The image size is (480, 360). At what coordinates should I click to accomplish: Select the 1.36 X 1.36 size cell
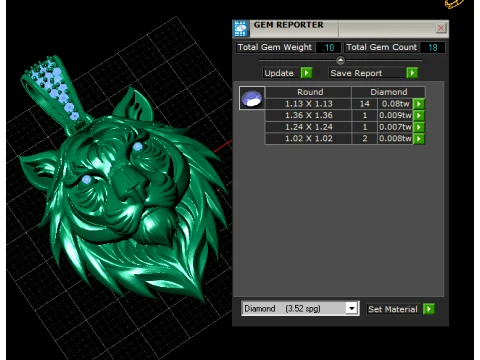click(309, 115)
